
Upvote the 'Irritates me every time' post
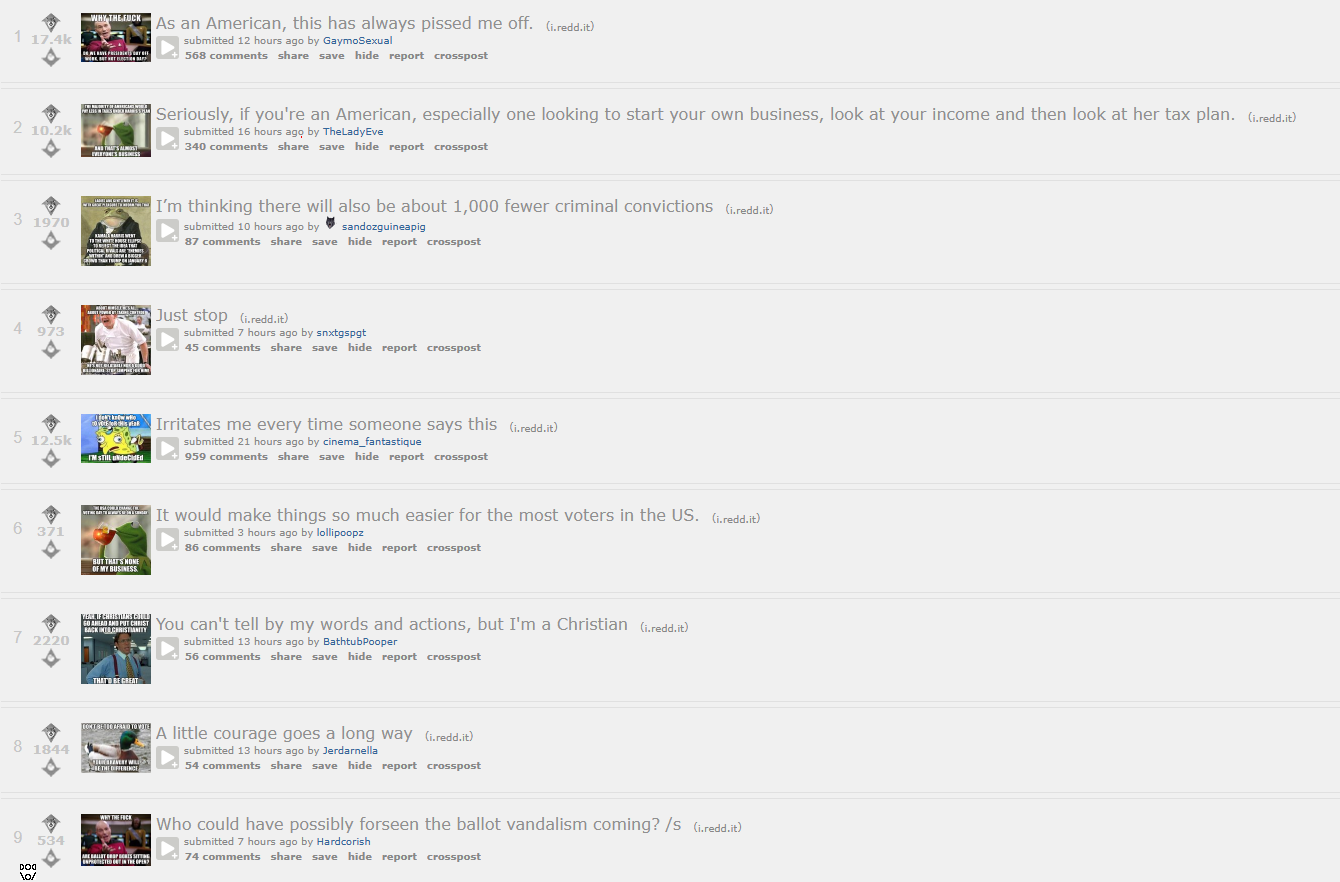click(51, 422)
